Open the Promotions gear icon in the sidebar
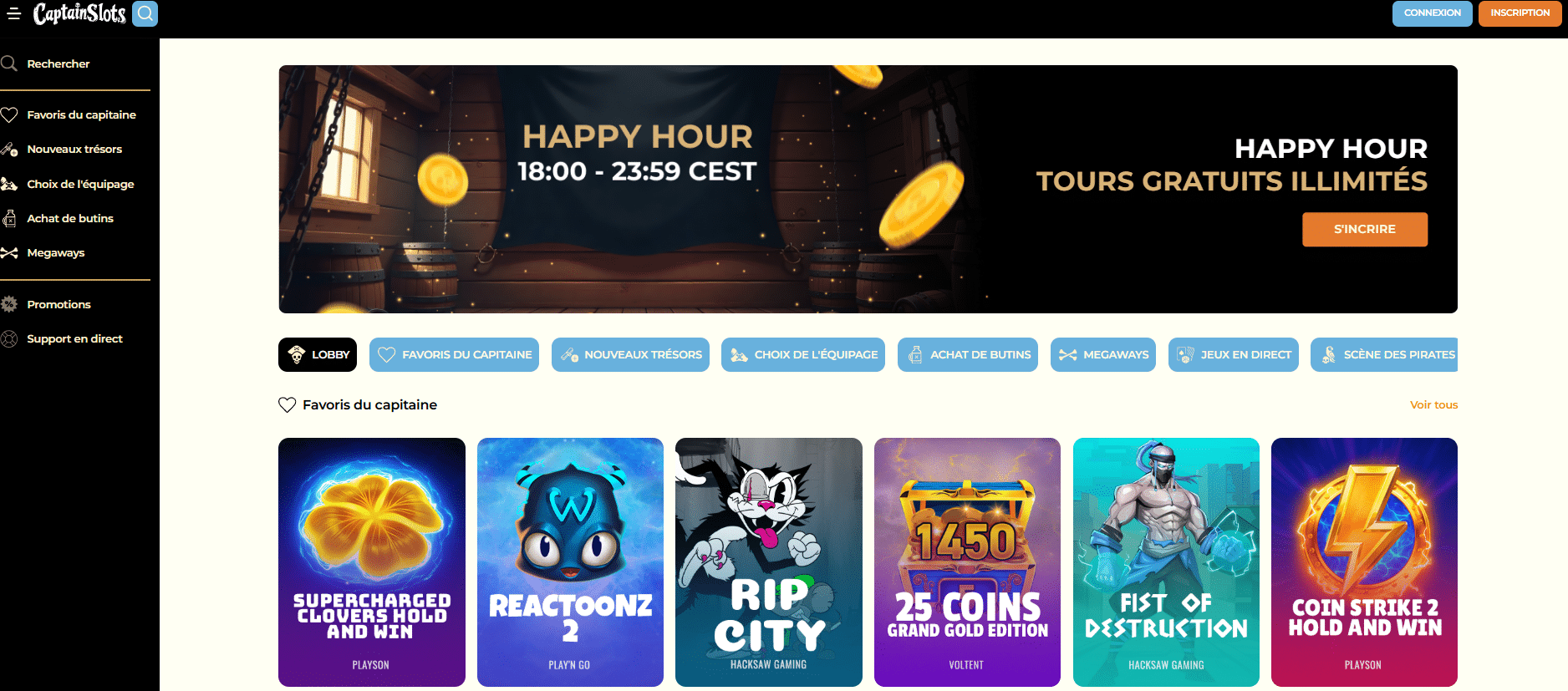 click(9, 304)
